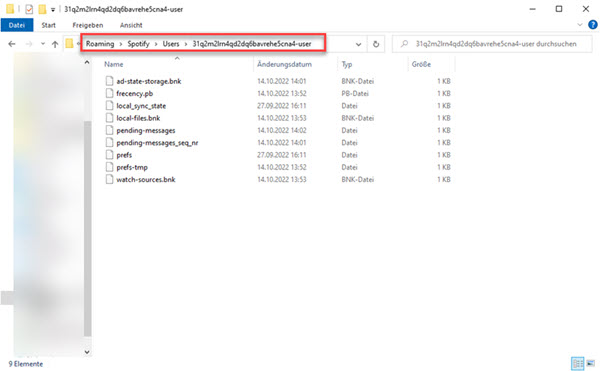This screenshot has width=600, height=371.
Task: Expand chevron after Spotify breadcrumb
Action: pyautogui.click(x=156, y=44)
